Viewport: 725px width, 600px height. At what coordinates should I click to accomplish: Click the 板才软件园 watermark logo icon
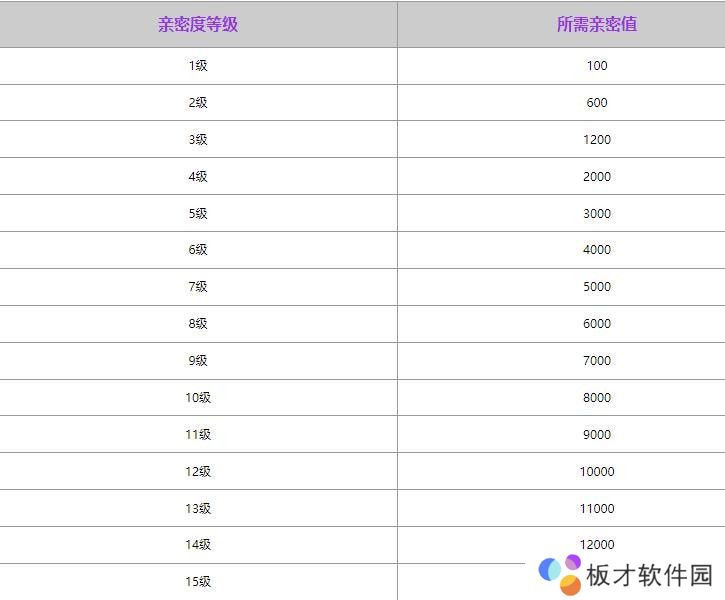click(560, 573)
